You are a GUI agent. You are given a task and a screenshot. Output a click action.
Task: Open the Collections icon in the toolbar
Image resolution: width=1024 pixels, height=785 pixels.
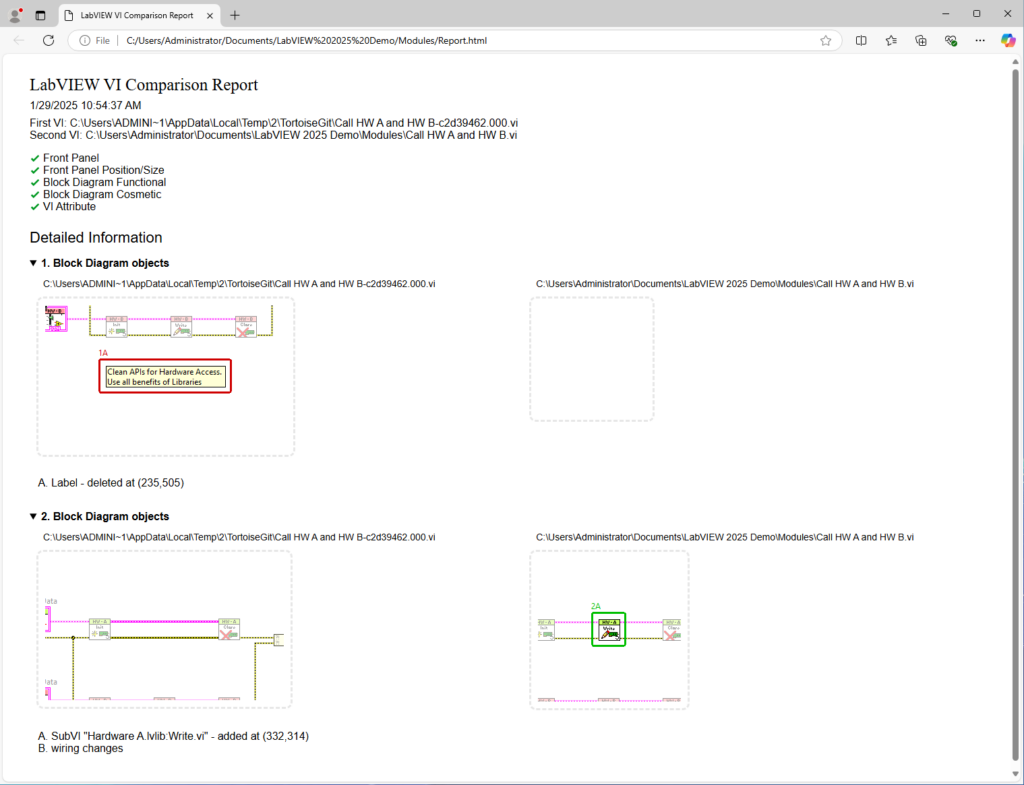point(920,41)
